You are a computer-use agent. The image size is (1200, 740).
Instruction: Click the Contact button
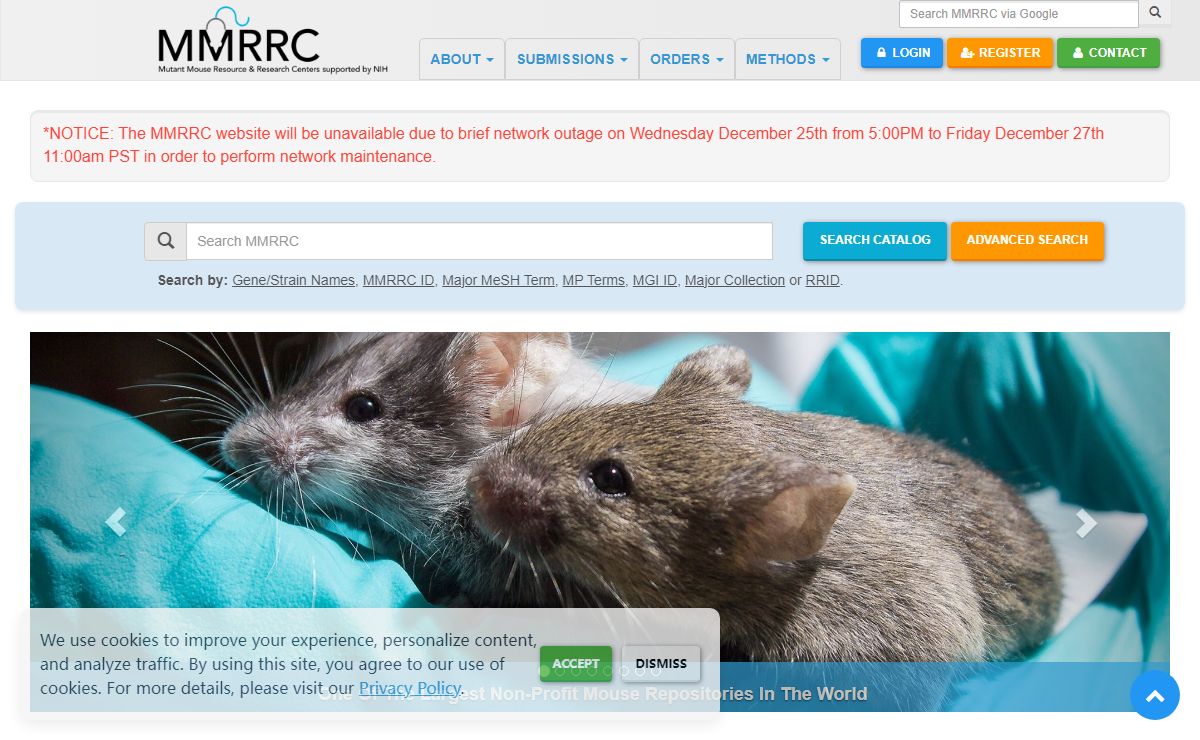[x=1108, y=53]
